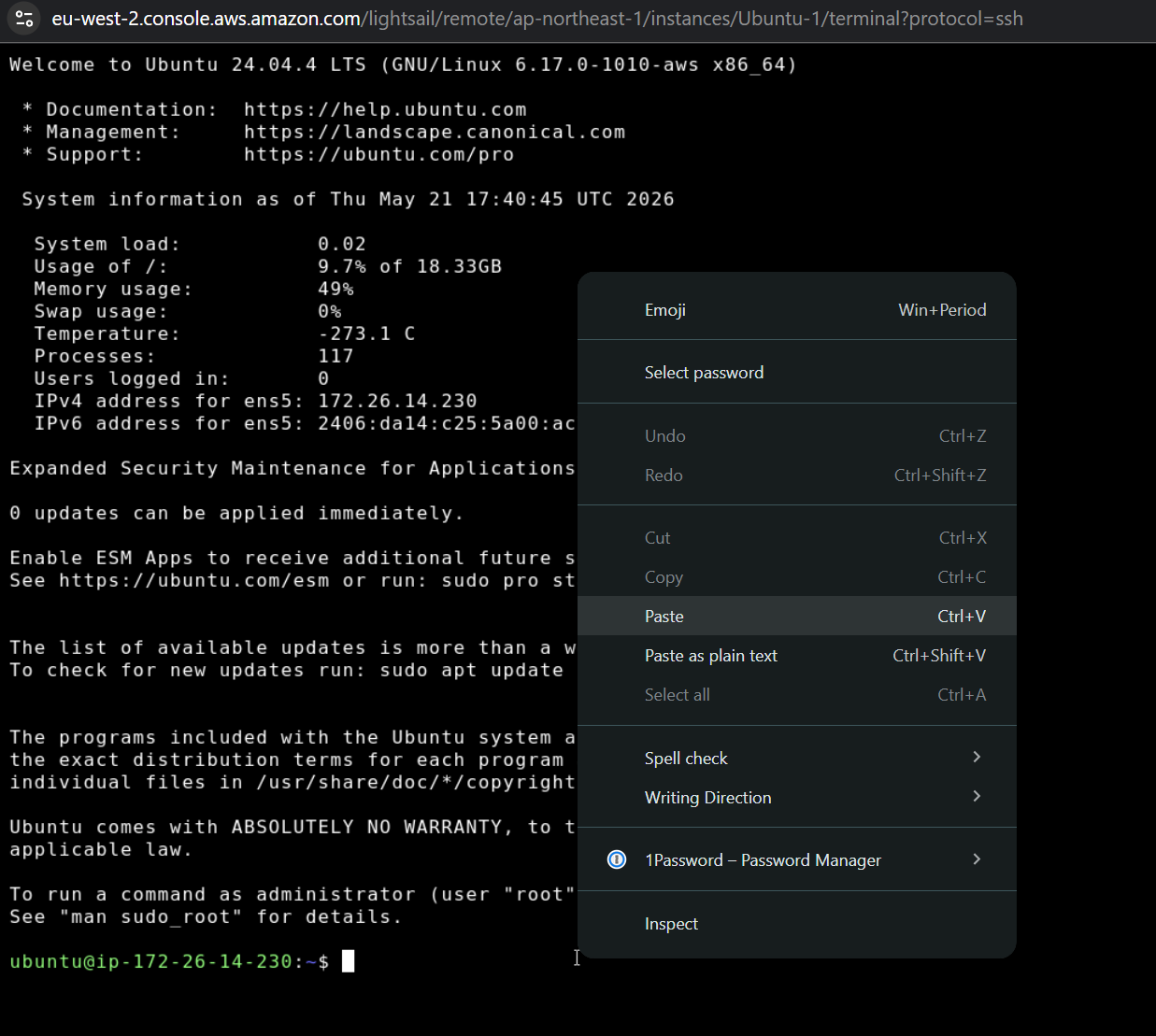1156x1036 pixels.
Task: Click the Win+Period shortcut label
Action: click(942, 310)
